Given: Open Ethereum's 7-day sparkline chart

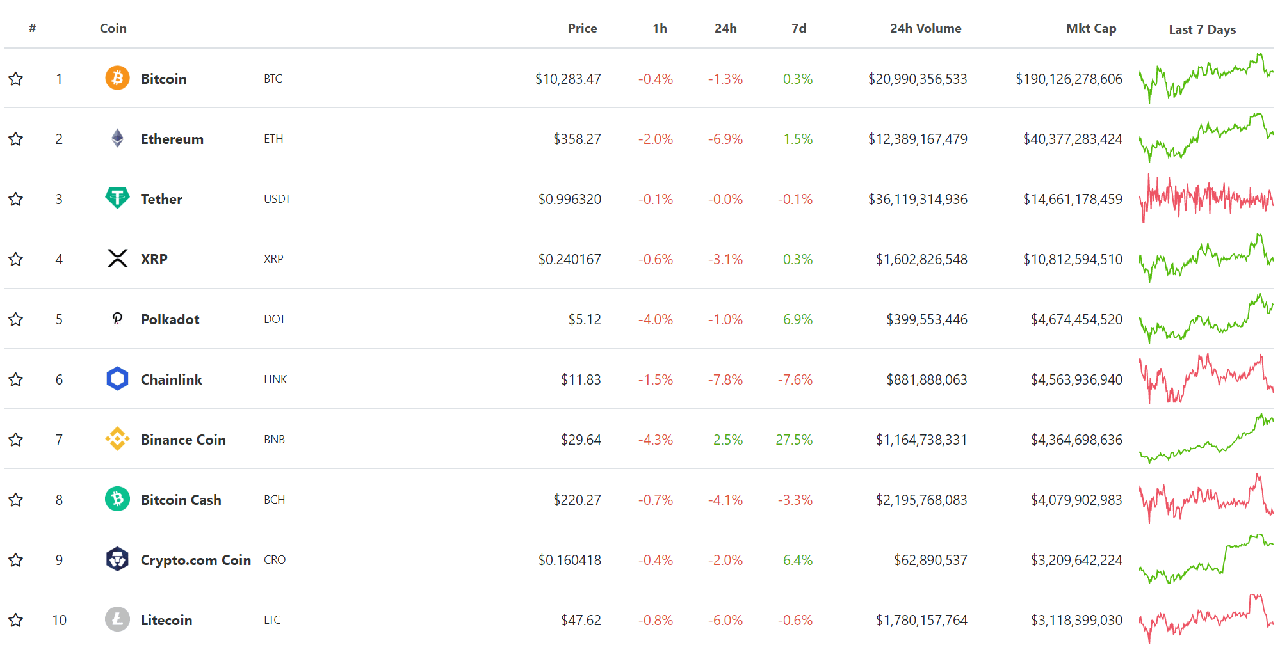Looking at the screenshot, I should tap(1206, 138).
